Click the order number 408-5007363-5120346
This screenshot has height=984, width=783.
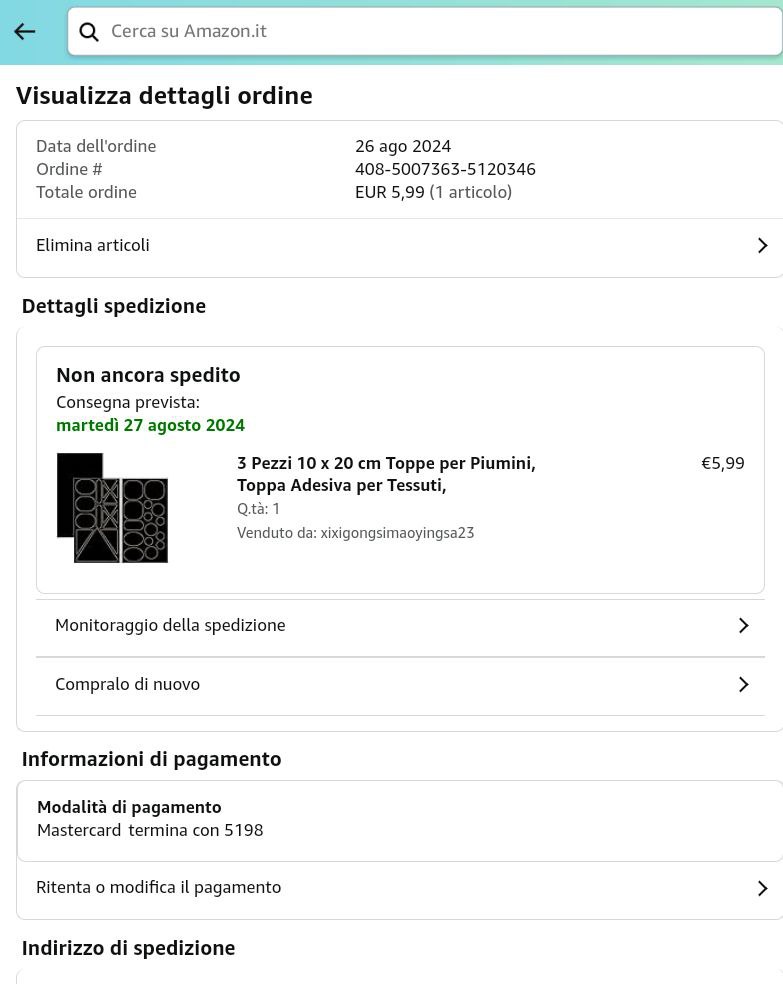(445, 169)
